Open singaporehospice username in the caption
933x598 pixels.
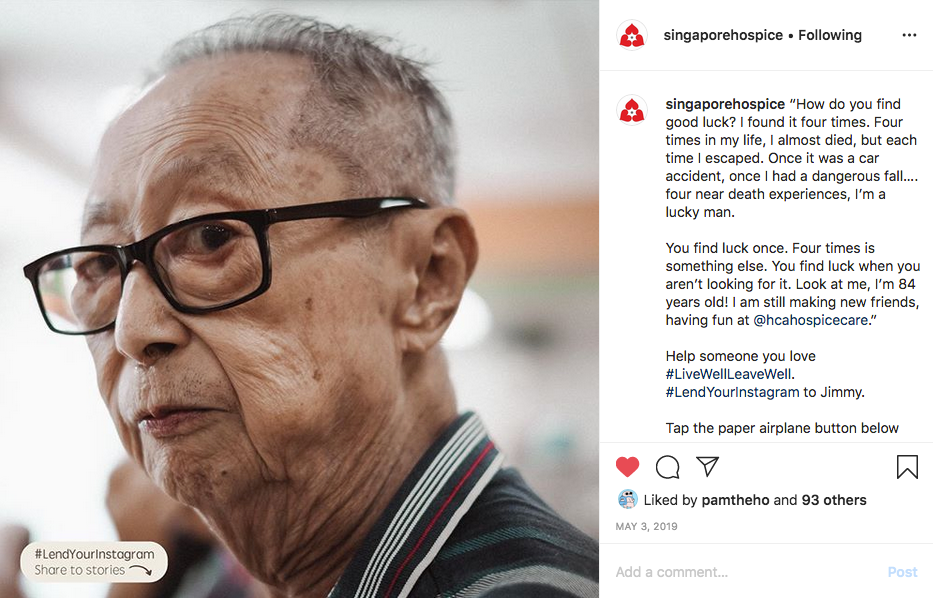pyautogui.click(x=725, y=104)
